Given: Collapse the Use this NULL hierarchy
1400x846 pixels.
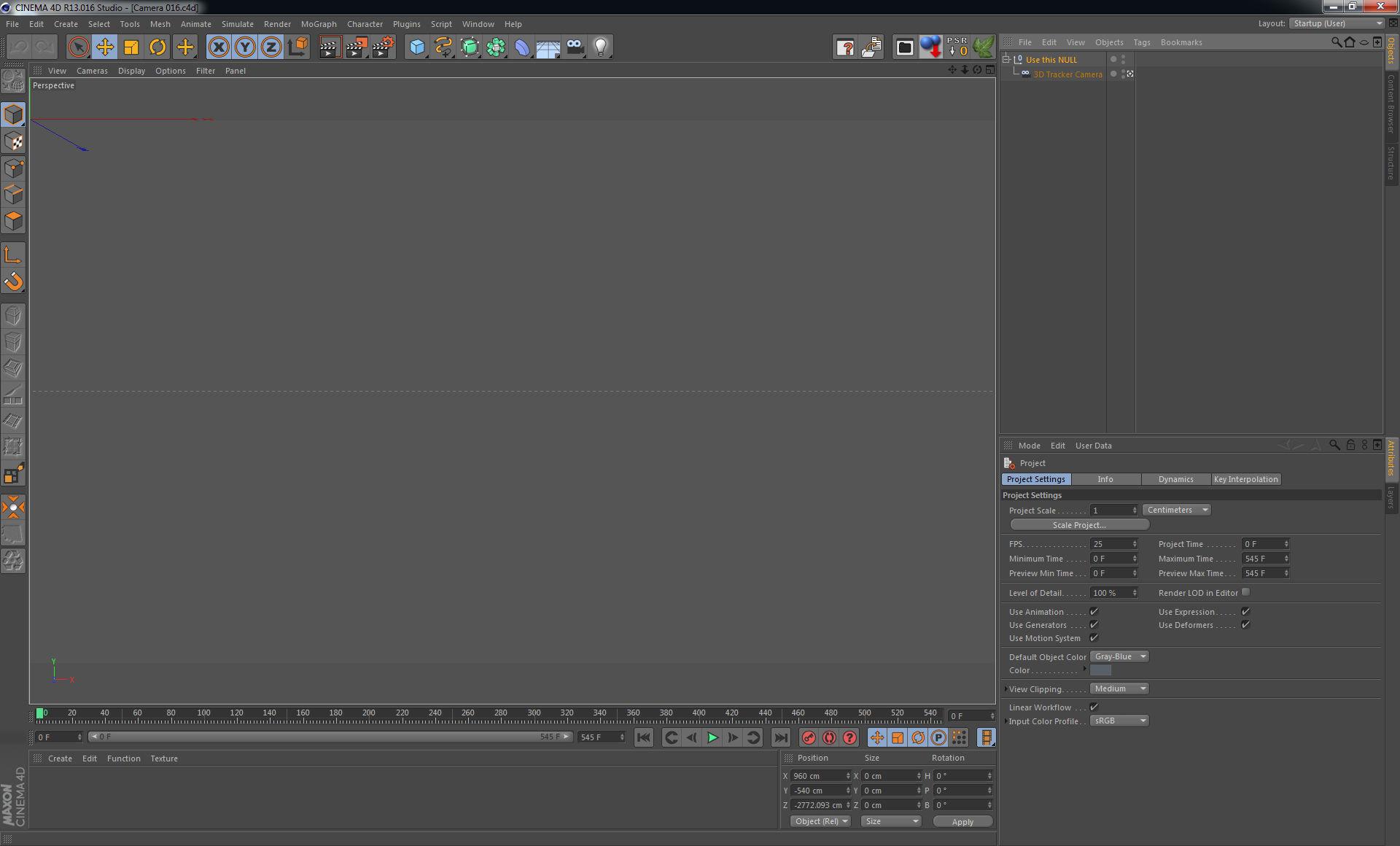Looking at the screenshot, I should [1006, 59].
